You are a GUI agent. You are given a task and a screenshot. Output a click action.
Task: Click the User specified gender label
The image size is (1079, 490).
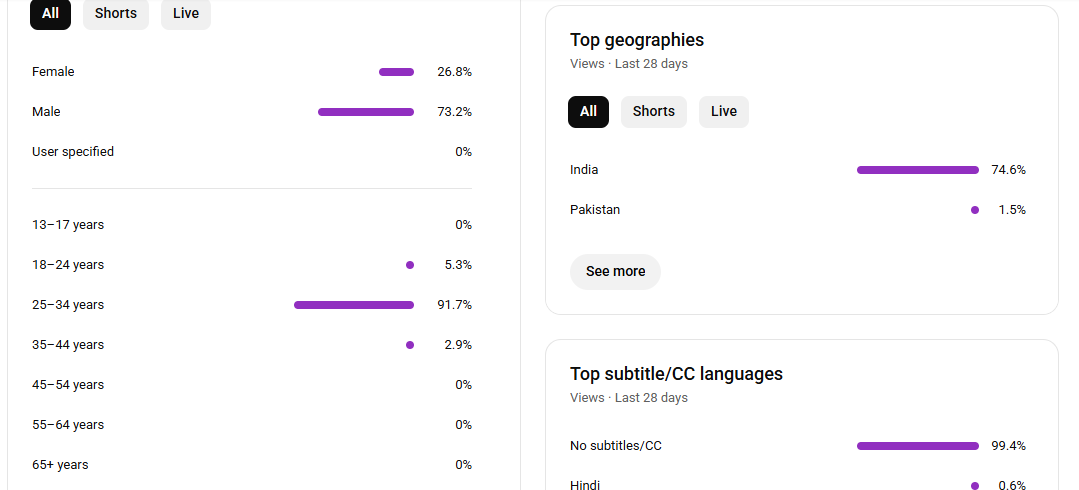click(x=73, y=152)
